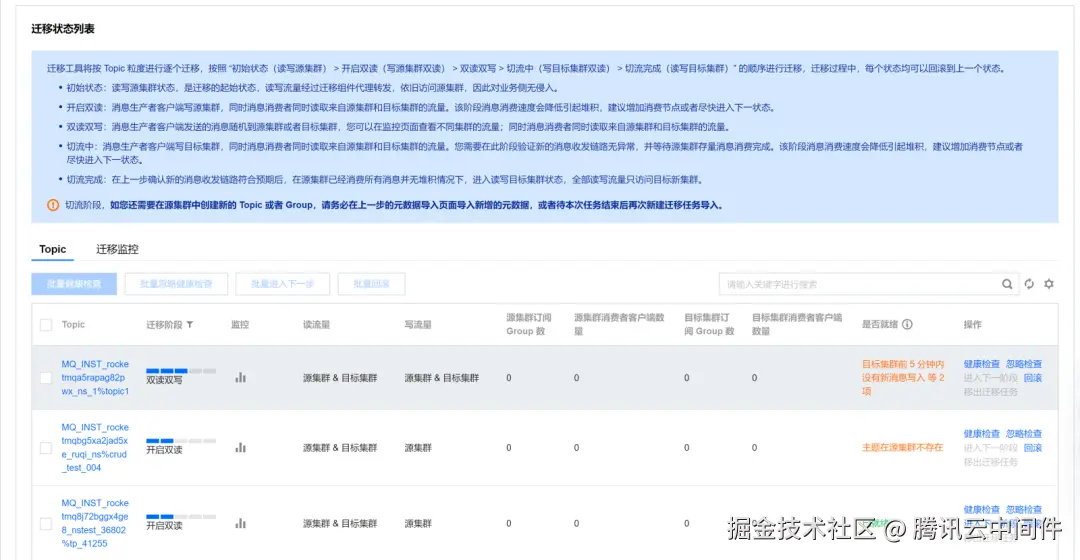Image resolution: width=1080 pixels, height=560 pixels.
Task: Click disabled 移出迁移任务 in topic1 row
Action: point(990,392)
